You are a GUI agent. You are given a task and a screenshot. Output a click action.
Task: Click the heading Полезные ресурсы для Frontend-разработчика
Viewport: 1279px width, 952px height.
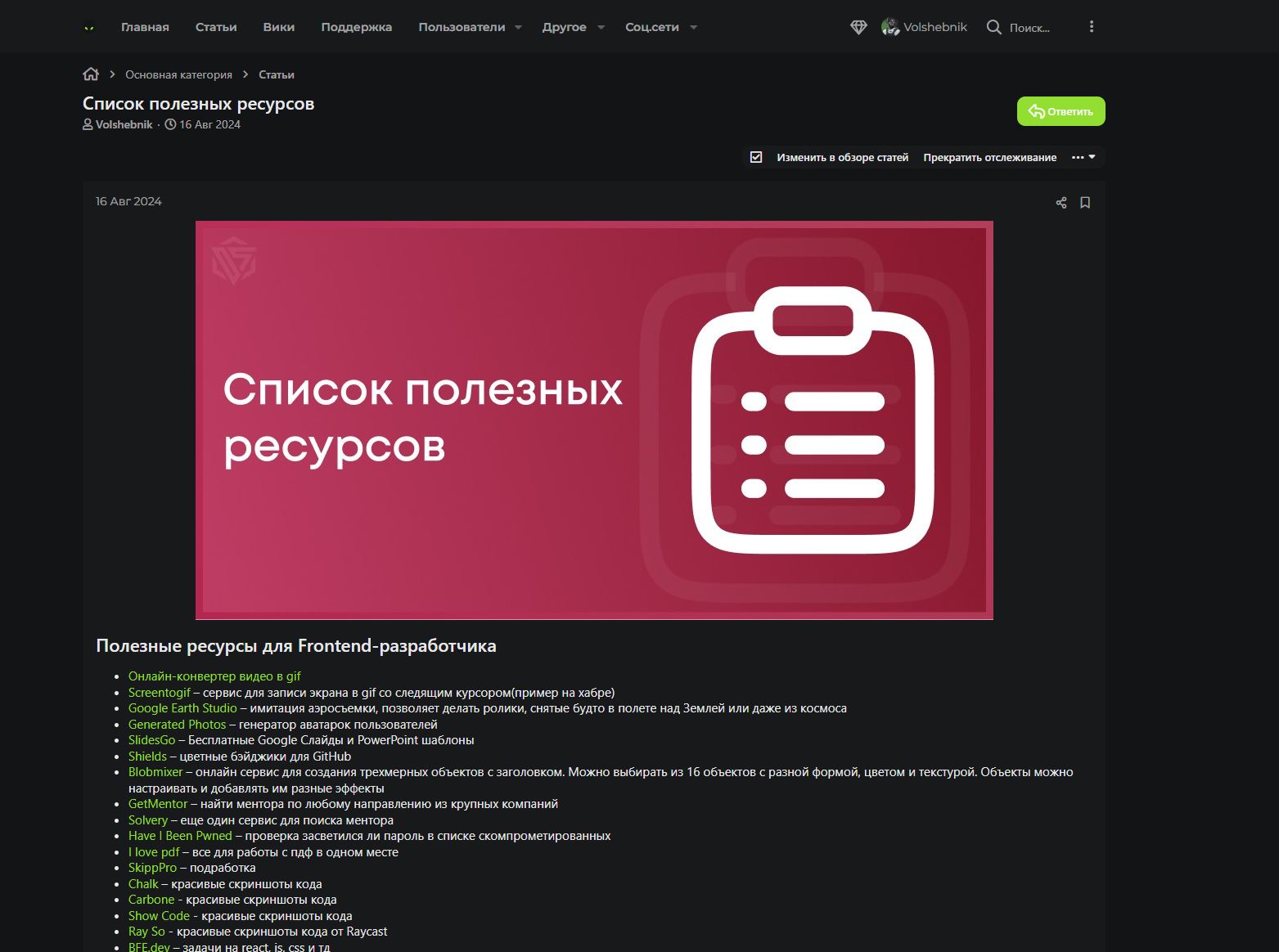click(x=296, y=646)
